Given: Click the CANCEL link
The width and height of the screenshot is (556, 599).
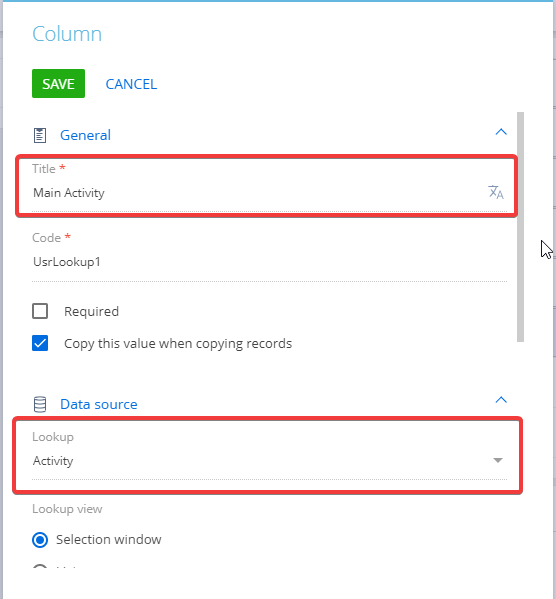Looking at the screenshot, I should point(131,84).
